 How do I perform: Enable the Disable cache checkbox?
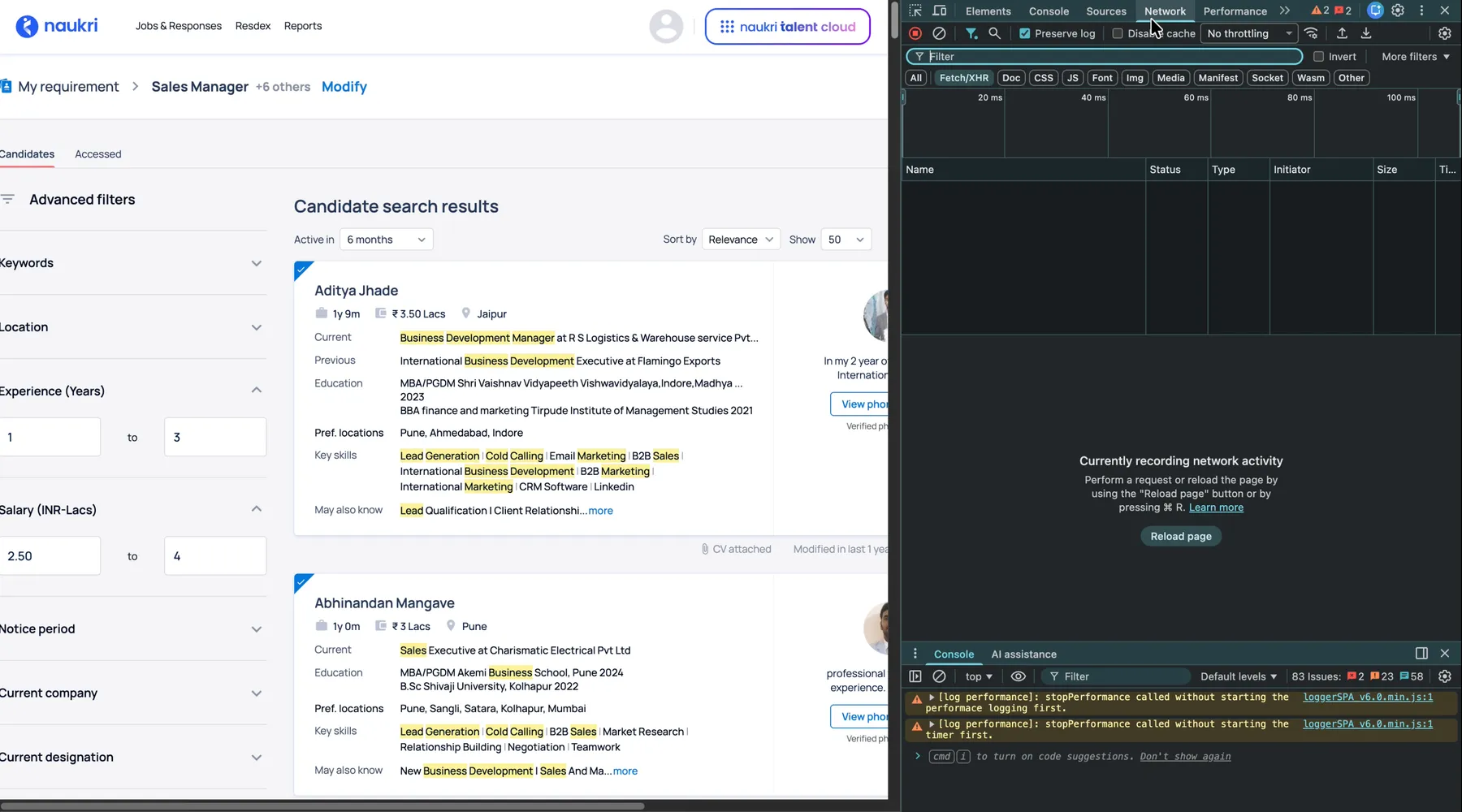[1118, 33]
